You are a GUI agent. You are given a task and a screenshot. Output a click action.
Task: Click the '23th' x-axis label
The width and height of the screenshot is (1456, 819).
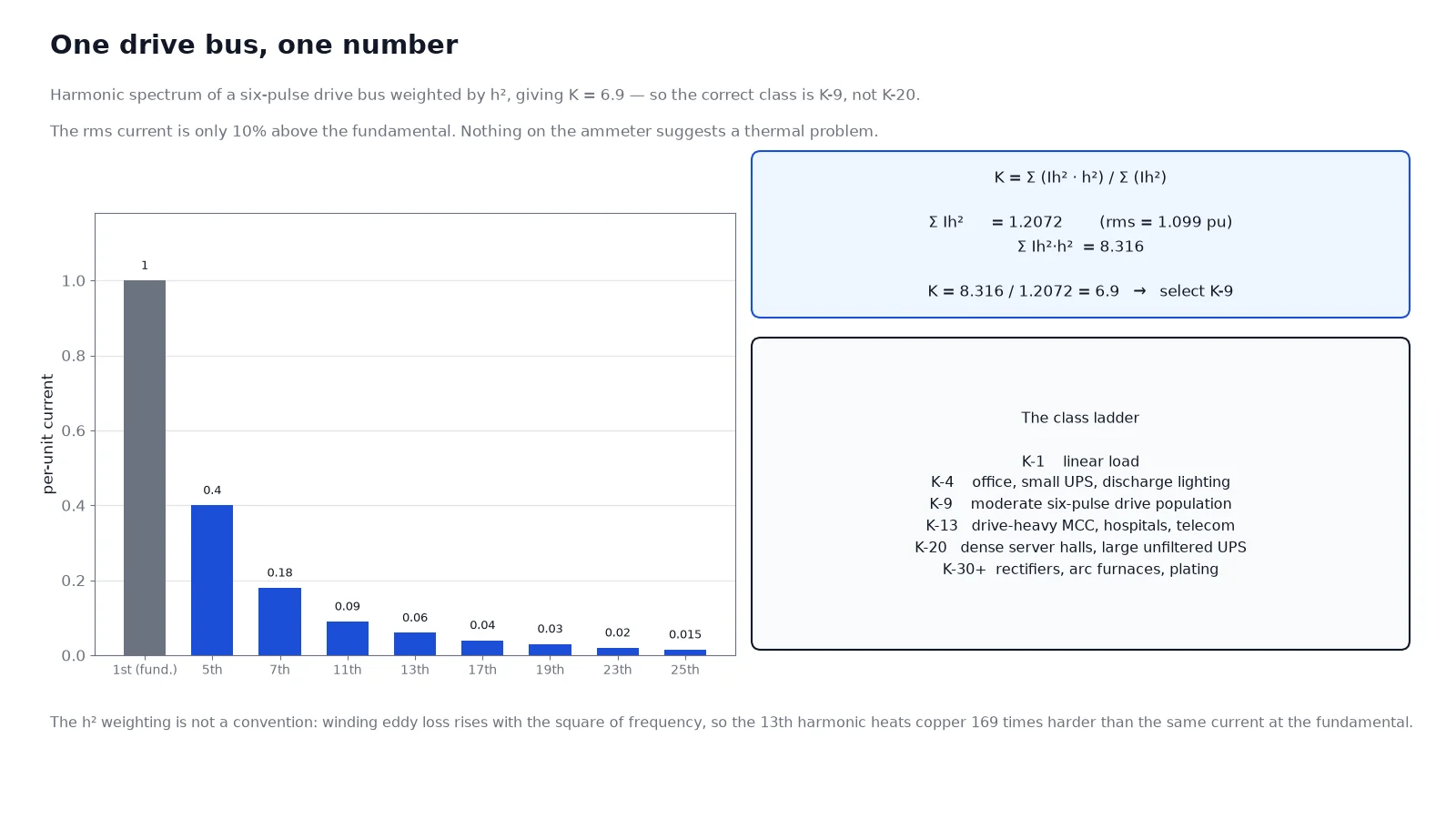[617, 670]
